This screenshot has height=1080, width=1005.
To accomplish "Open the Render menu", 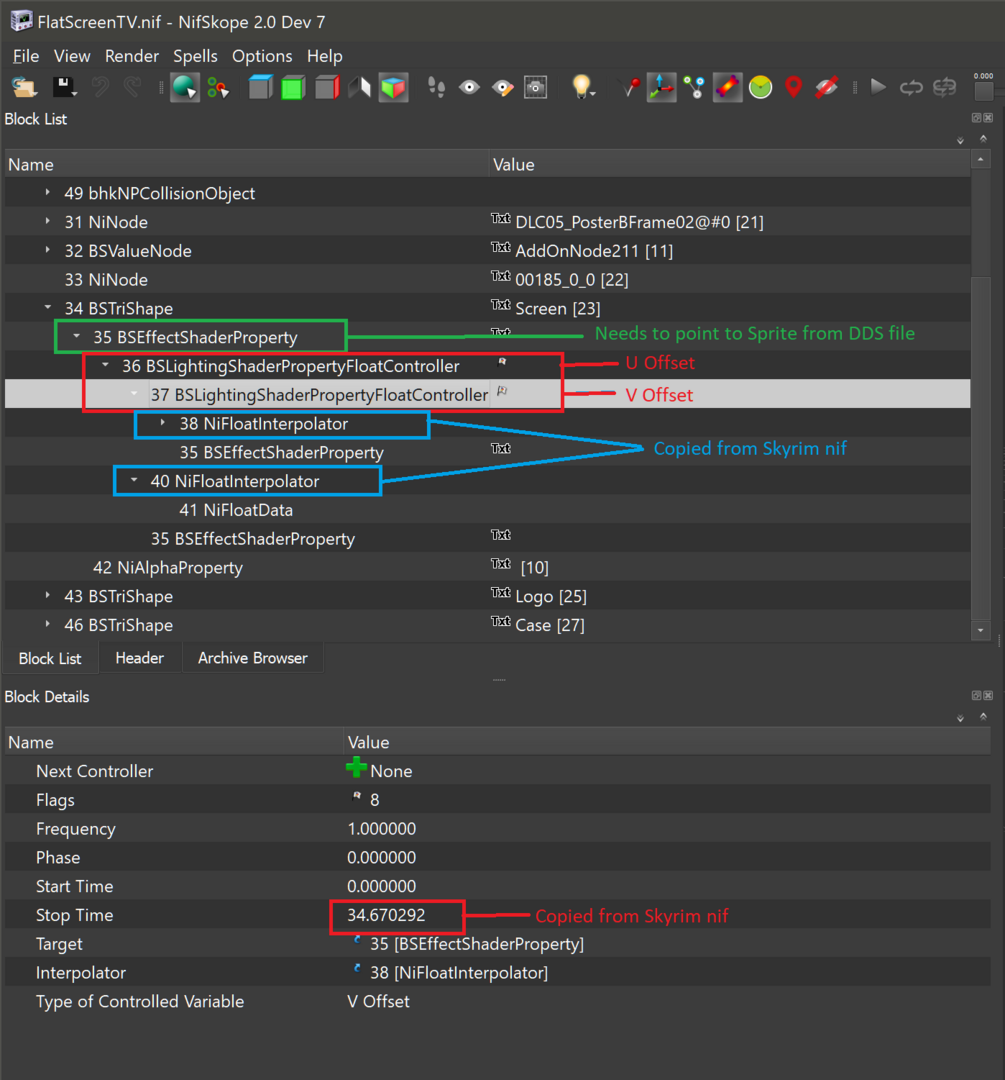I will (x=132, y=56).
